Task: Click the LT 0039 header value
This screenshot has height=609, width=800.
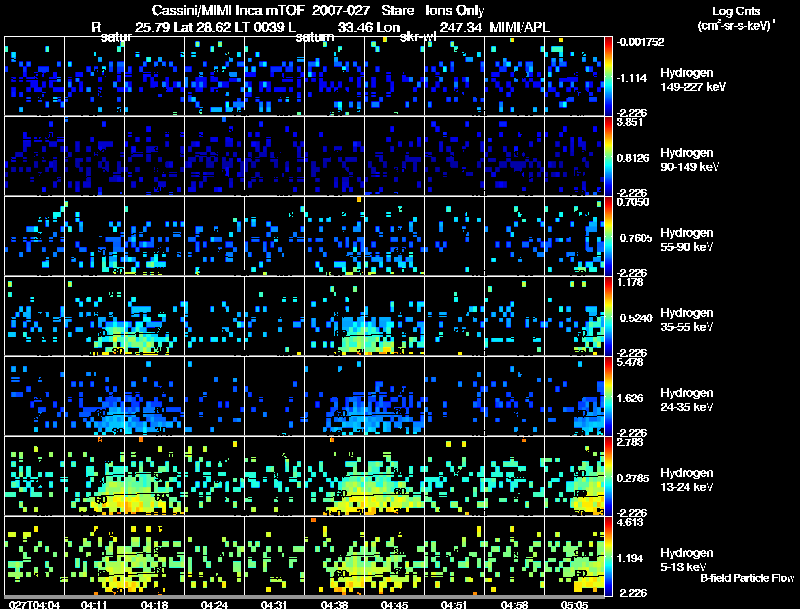Action: [x=261, y=28]
